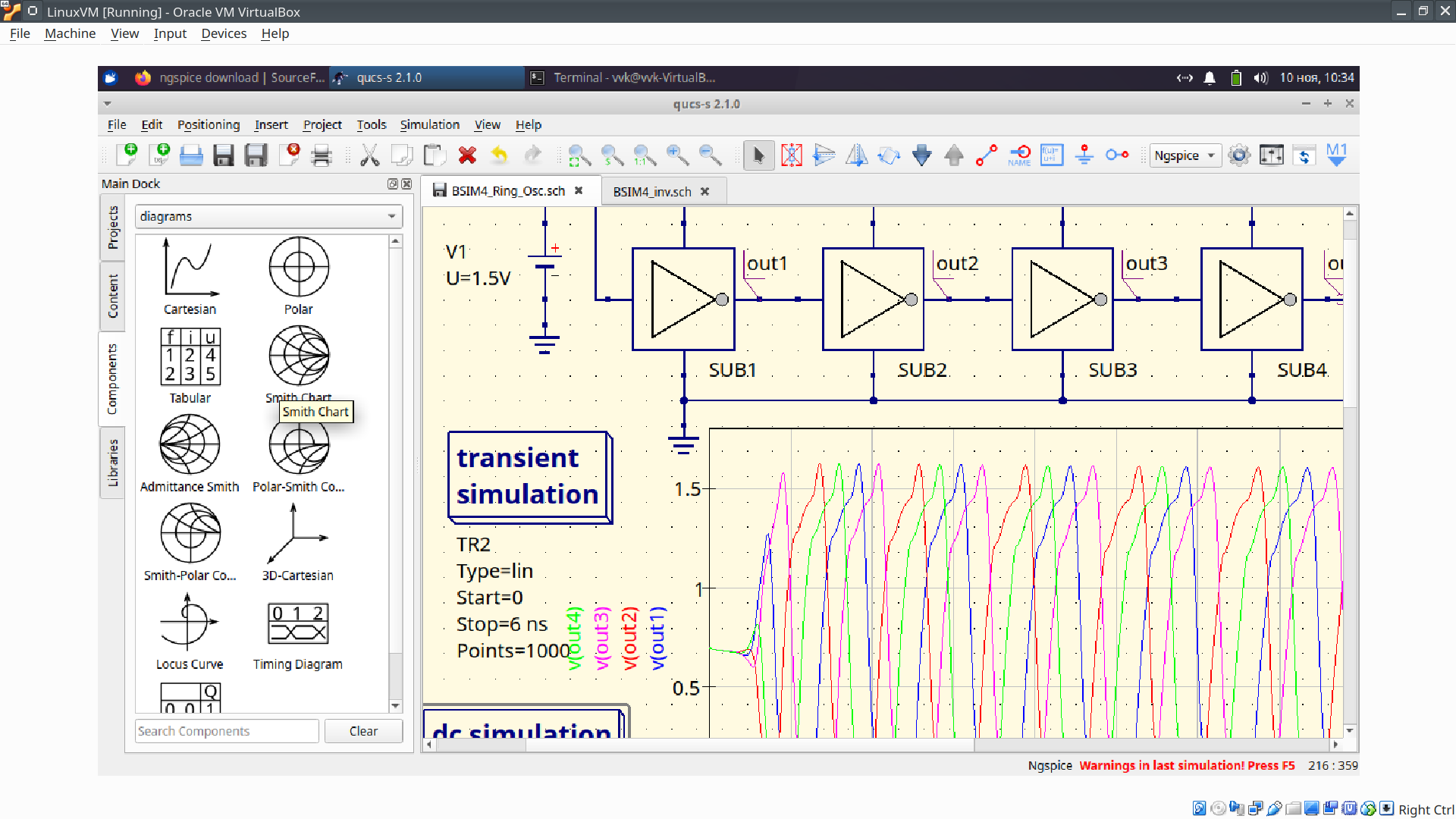Select the Rotate tool in the toolbar

(889, 155)
